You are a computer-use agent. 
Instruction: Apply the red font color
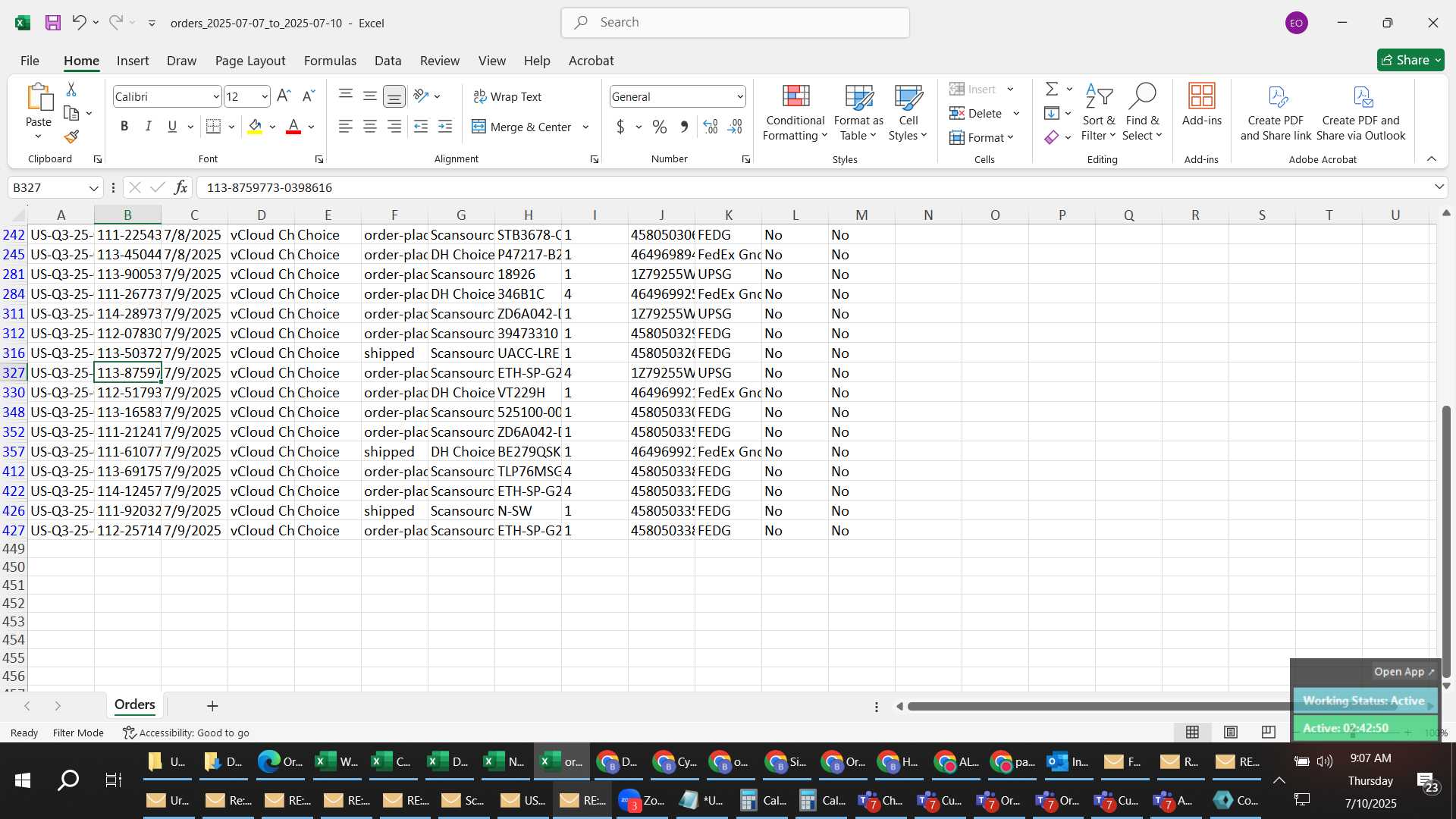tap(293, 127)
